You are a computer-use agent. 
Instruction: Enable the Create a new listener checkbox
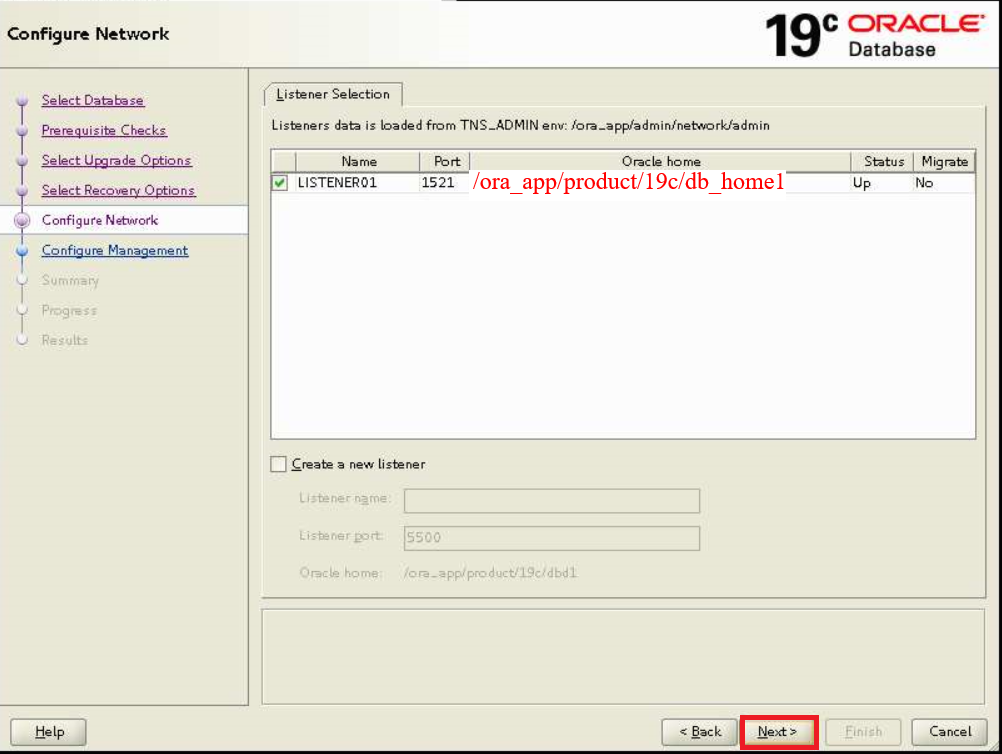coord(279,464)
